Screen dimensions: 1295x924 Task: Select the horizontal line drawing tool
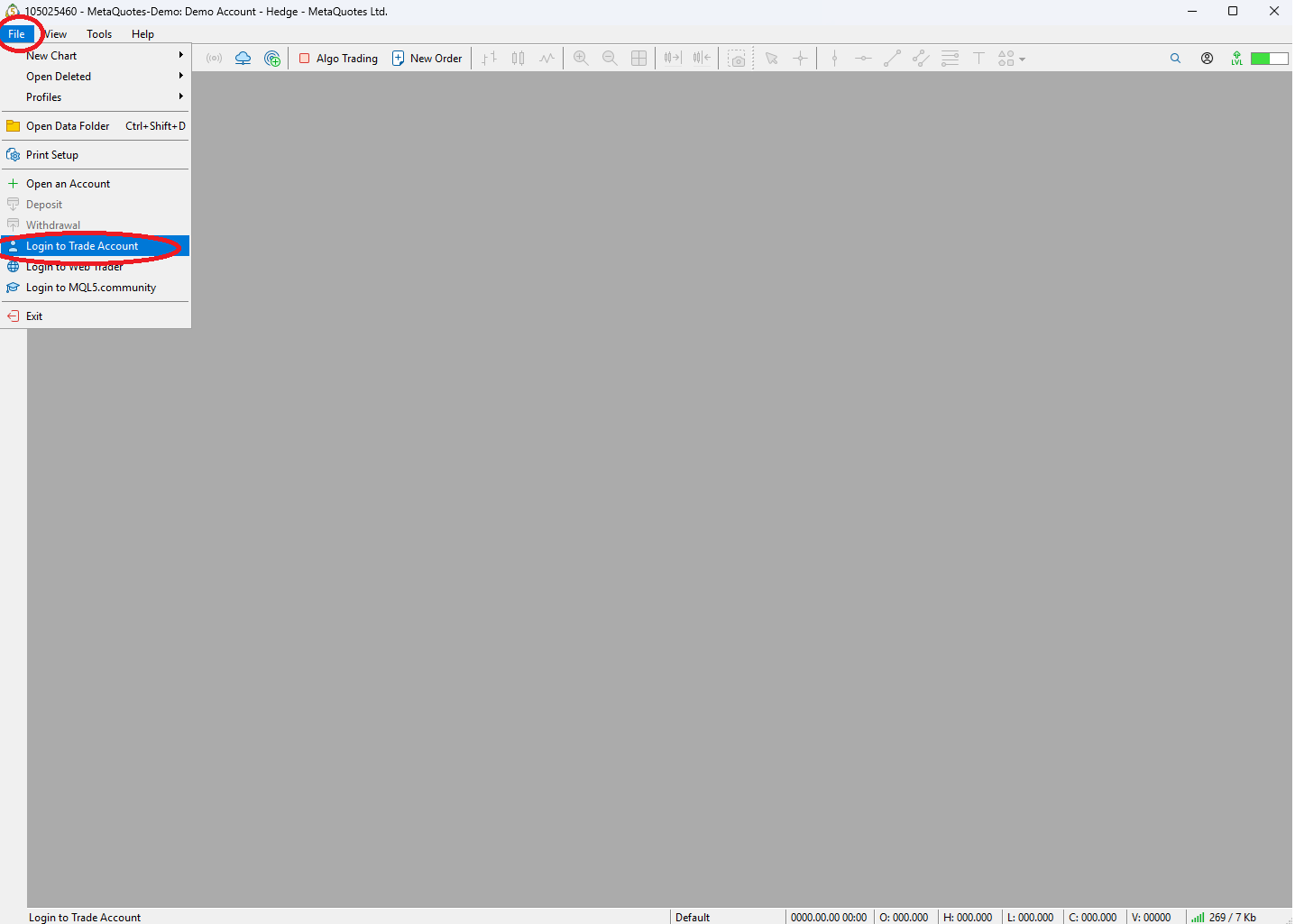(x=863, y=59)
